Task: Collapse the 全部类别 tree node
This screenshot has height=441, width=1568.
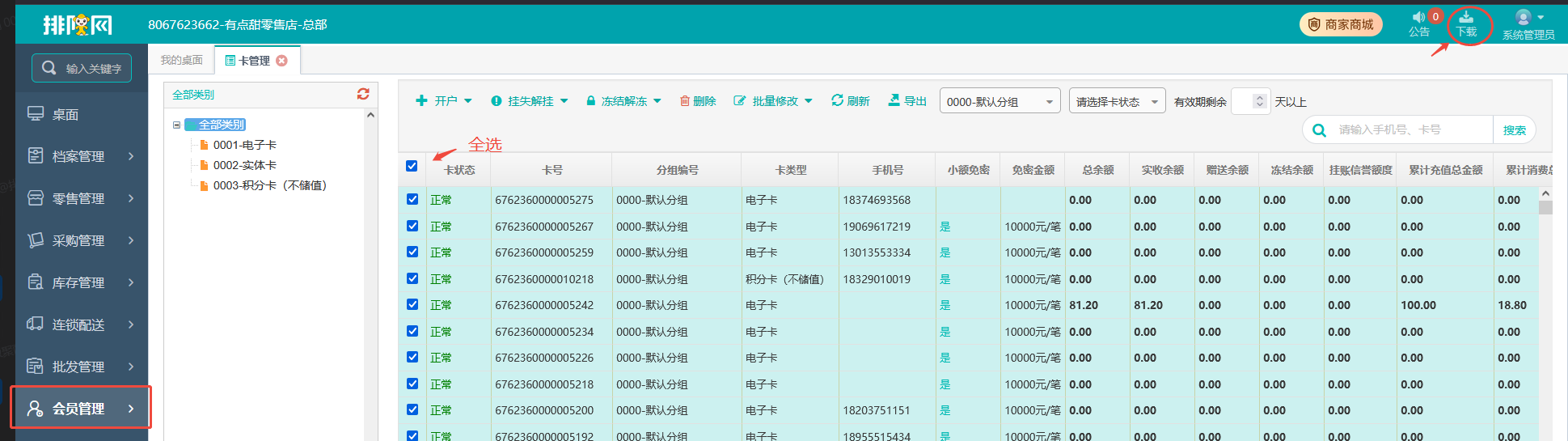Action: point(176,125)
